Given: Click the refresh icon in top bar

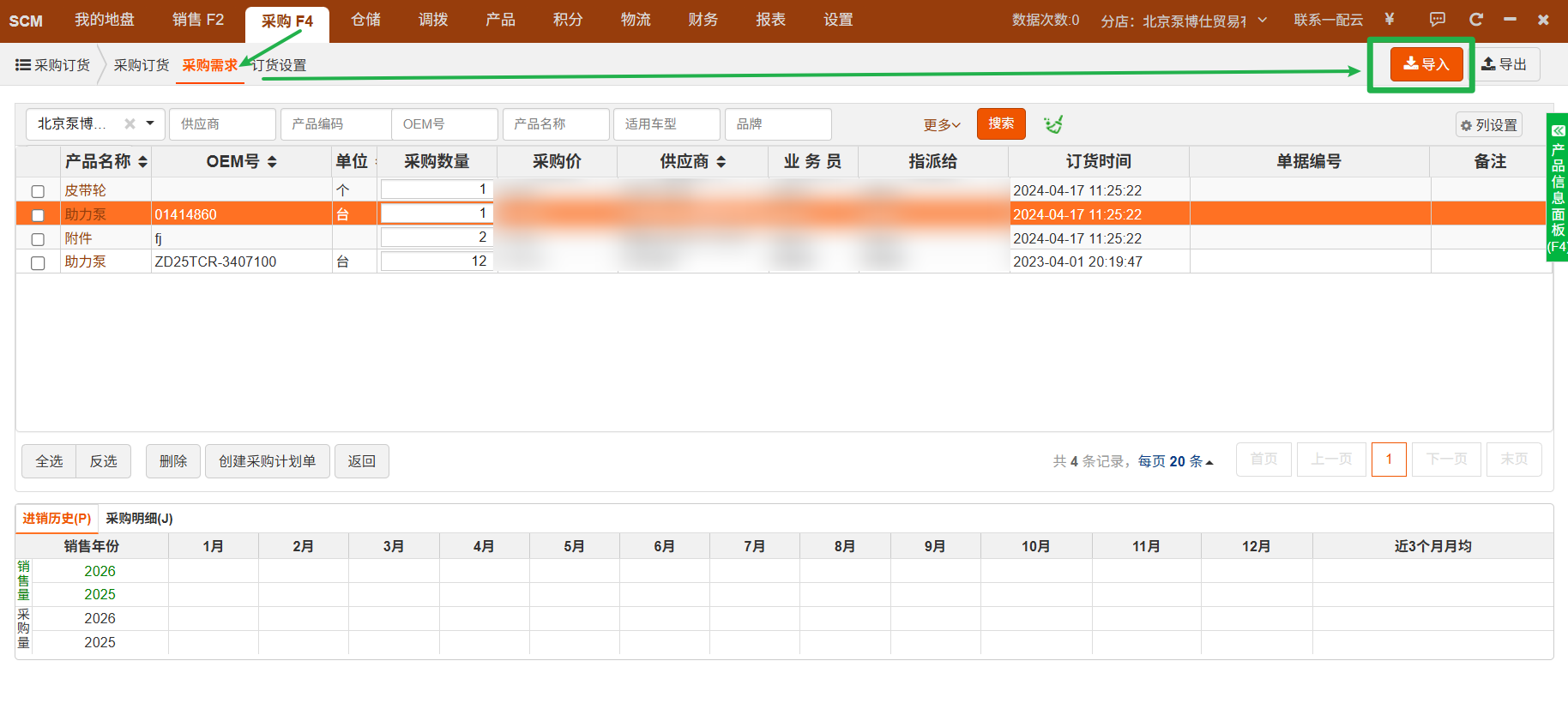Looking at the screenshot, I should point(1476,19).
